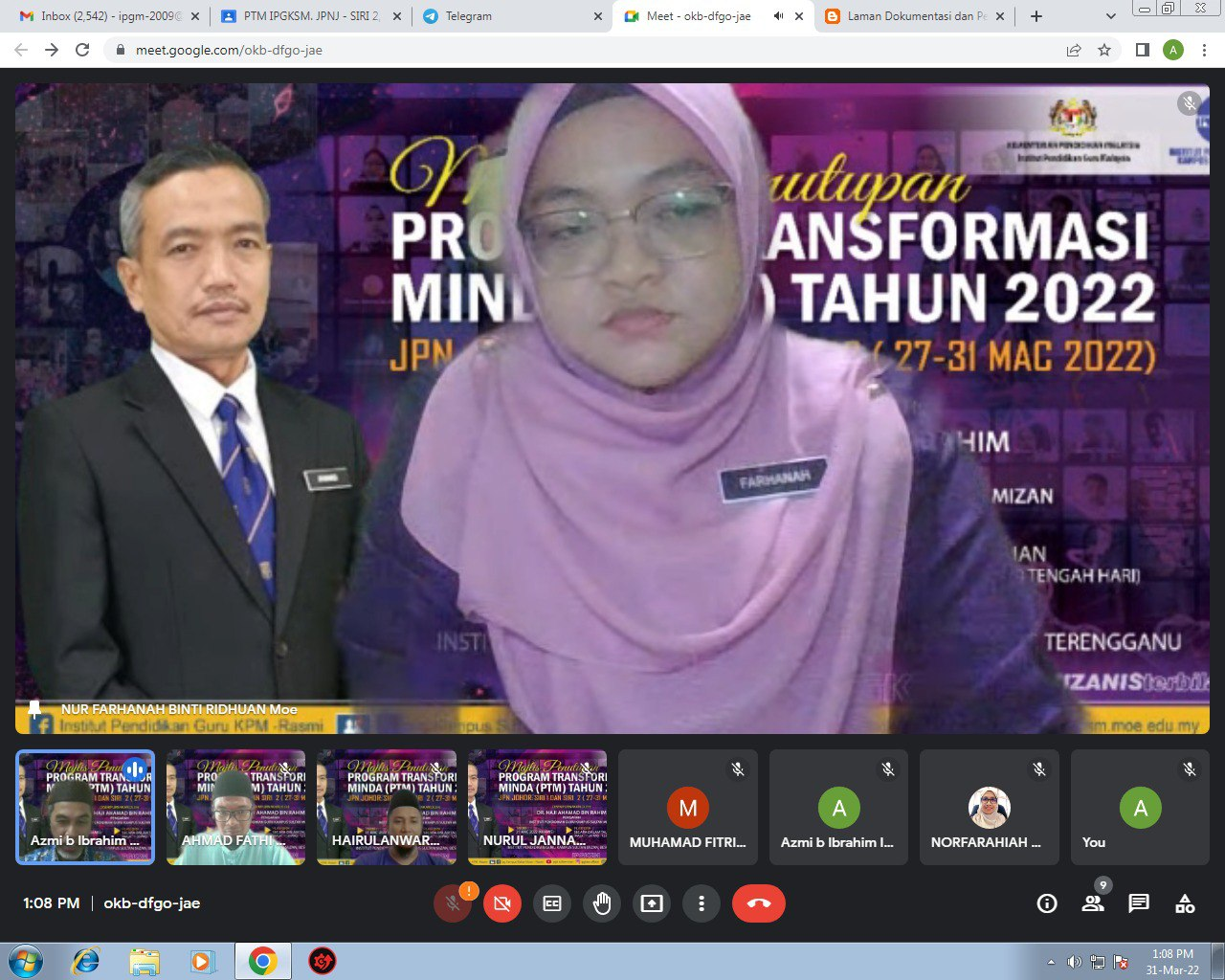Open File Explorer from taskbar
This screenshot has height=980, width=1225.
(x=145, y=961)
